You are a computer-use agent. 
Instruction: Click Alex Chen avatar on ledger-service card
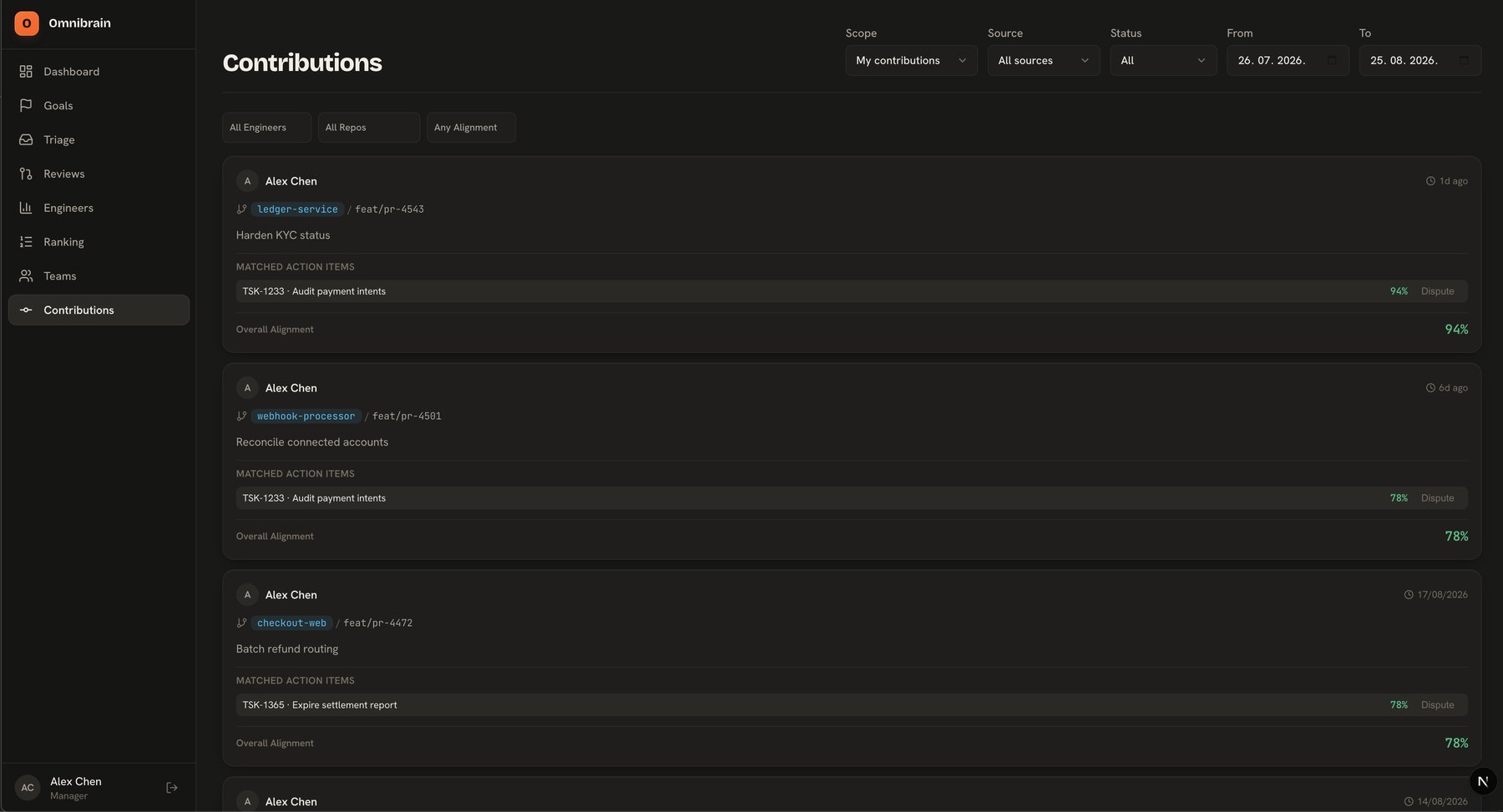[x=247, y=181]
